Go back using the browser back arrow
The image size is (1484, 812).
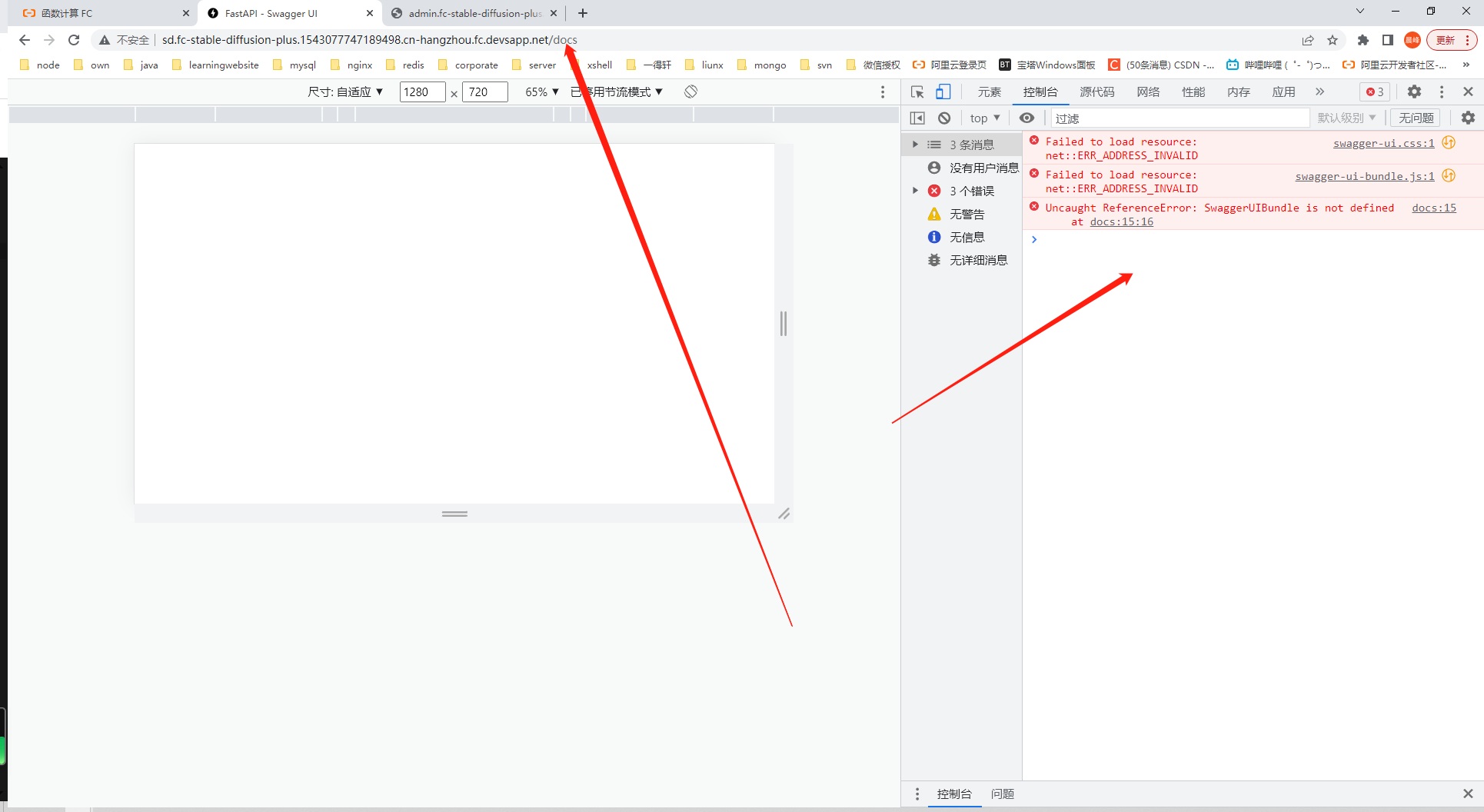pyautogui.click(x=25, y=40)
